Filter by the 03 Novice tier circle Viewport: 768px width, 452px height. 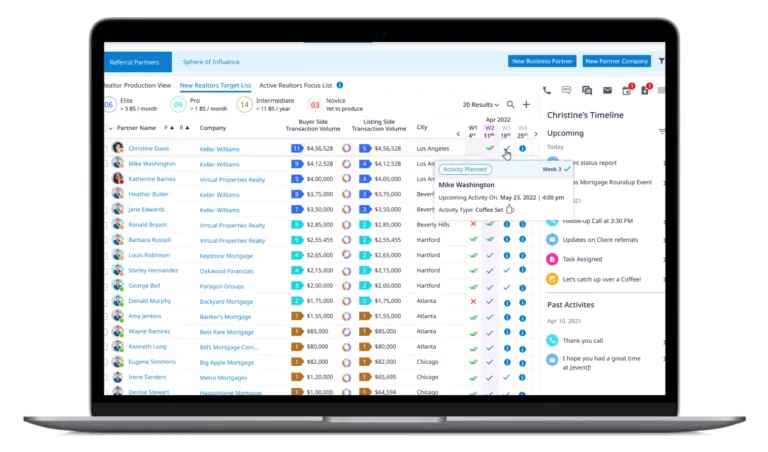(x=314, y=105)
